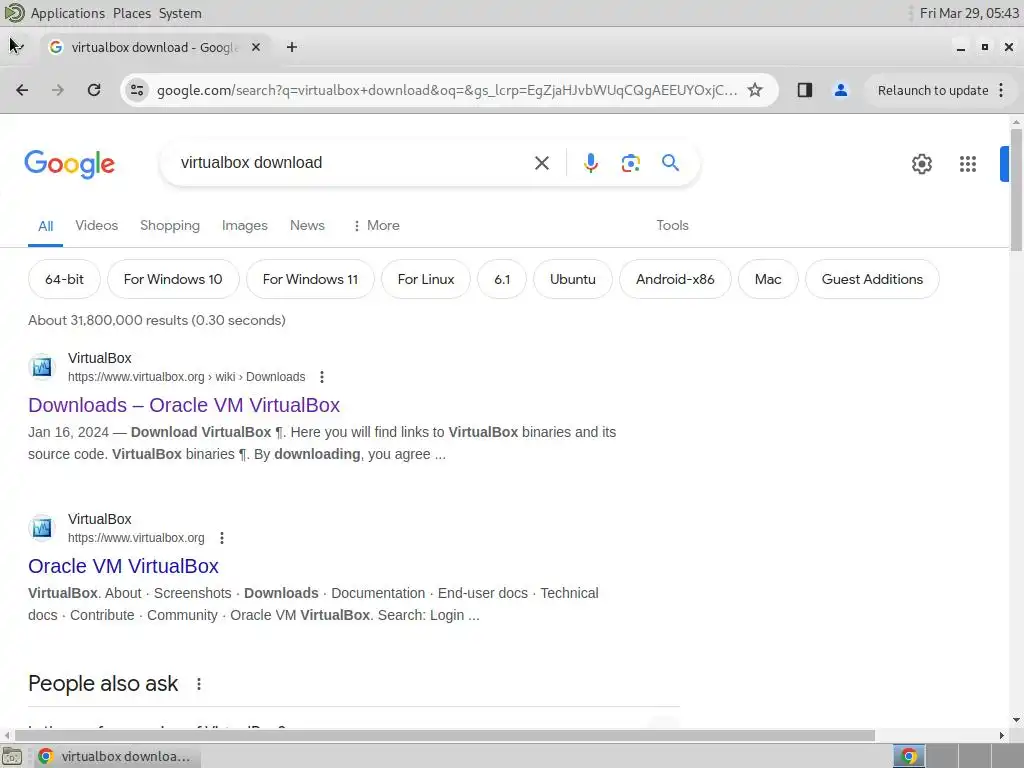Start voice search with microphone icon
1024x768 pixels.
coord(591,163)
